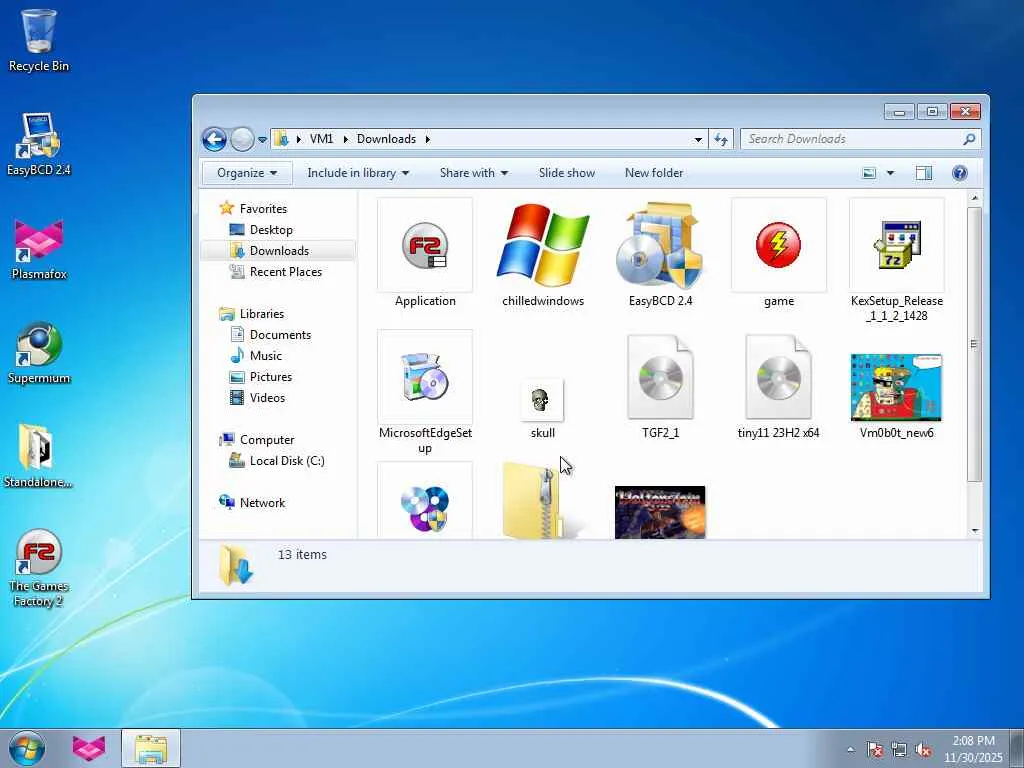Click the Explorer taskbar button
The width and height of the screenshot is (1024, 768).
pos(150,748)
